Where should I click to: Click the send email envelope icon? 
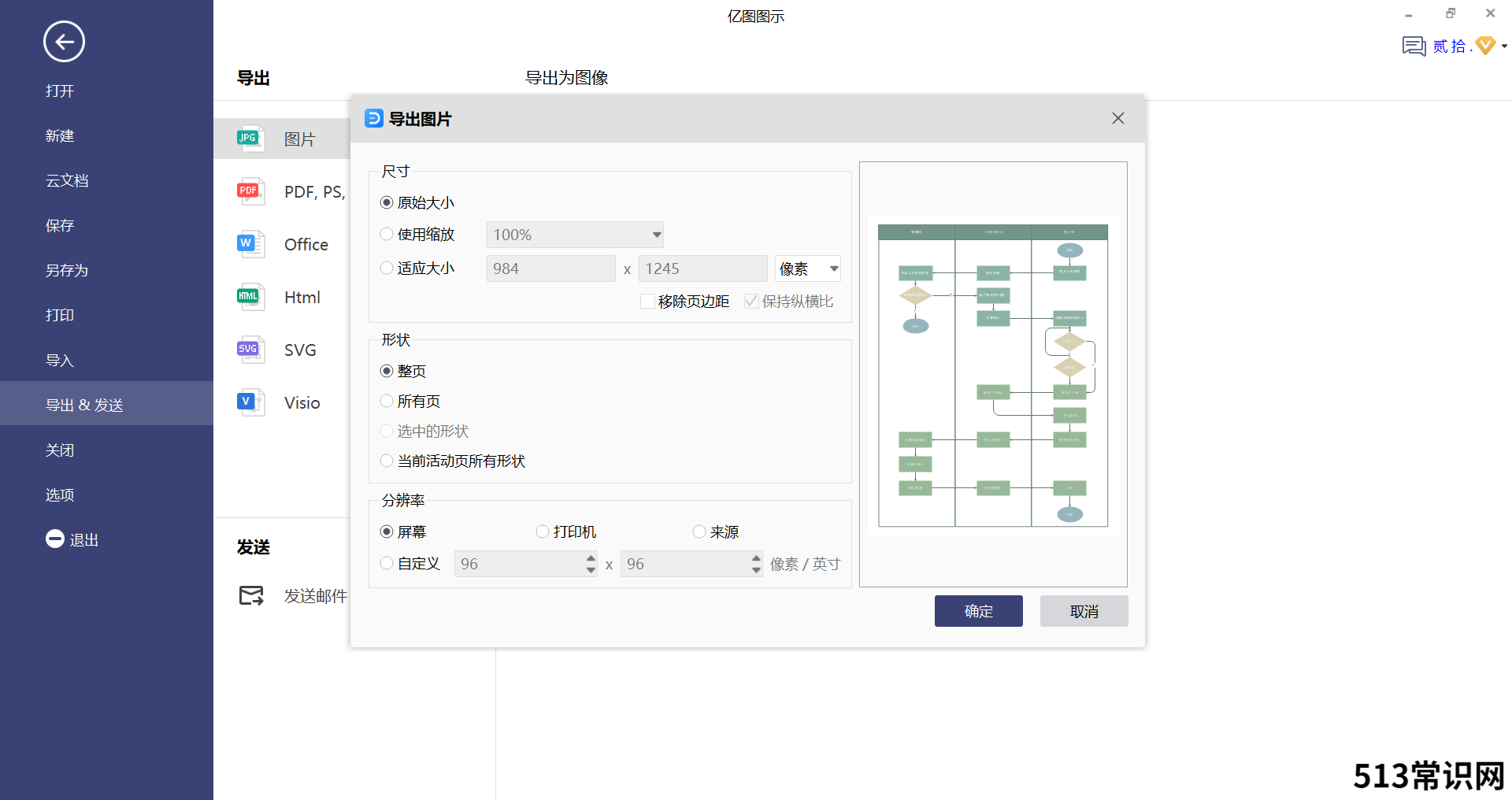coord(251,595)
